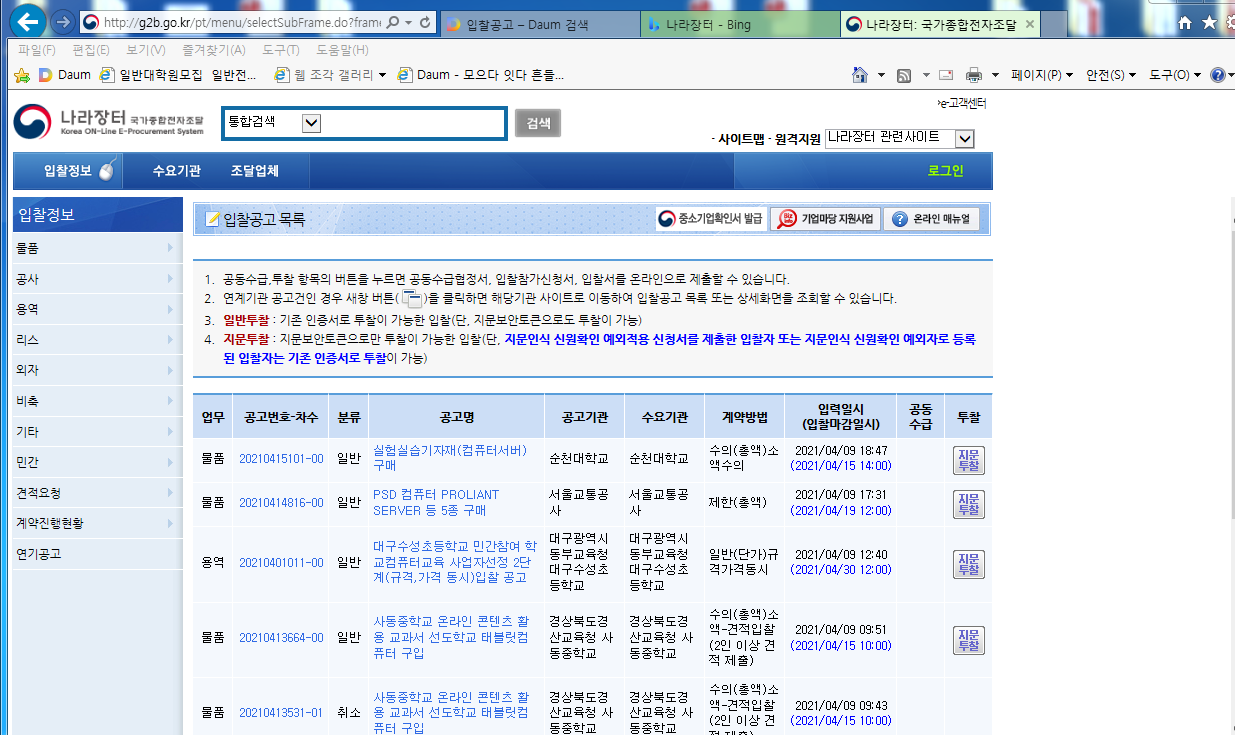Select the 수요기관 navigation tab
Viewport: 1235px width, 735px height.
pyautogui.click(x=177, y=171)
